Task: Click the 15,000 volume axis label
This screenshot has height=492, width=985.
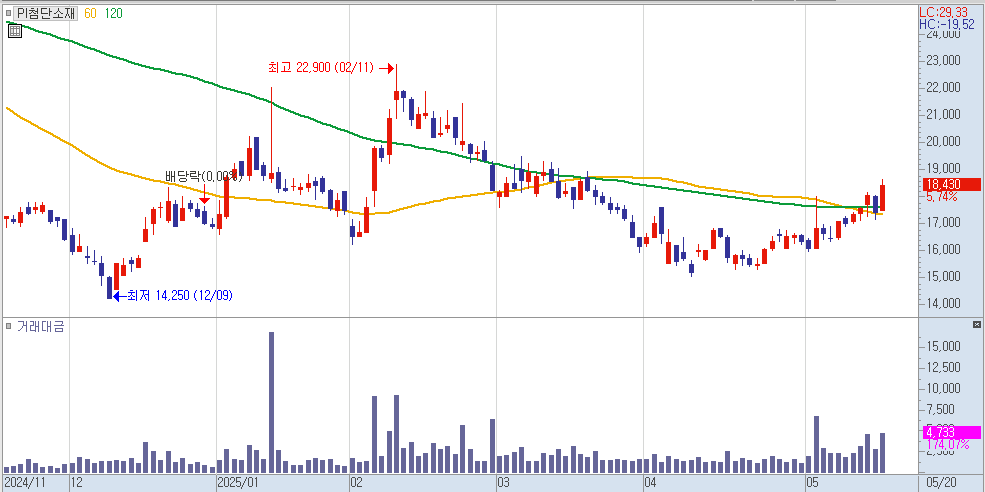Action: (943, 346)
